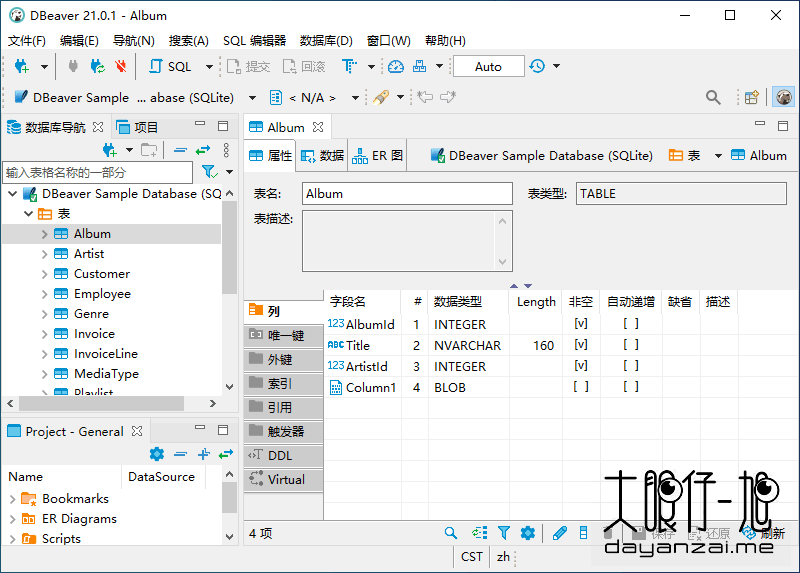This screenshot has width=800, height=573.
Task: Open the Auto transaction mode dropdown arrow
Action: coord(556,66)
